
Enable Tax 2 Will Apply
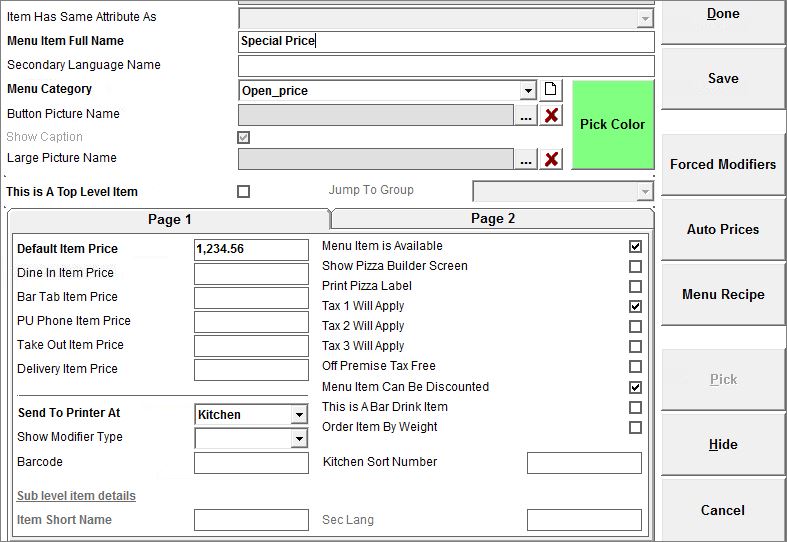point(635,326)
